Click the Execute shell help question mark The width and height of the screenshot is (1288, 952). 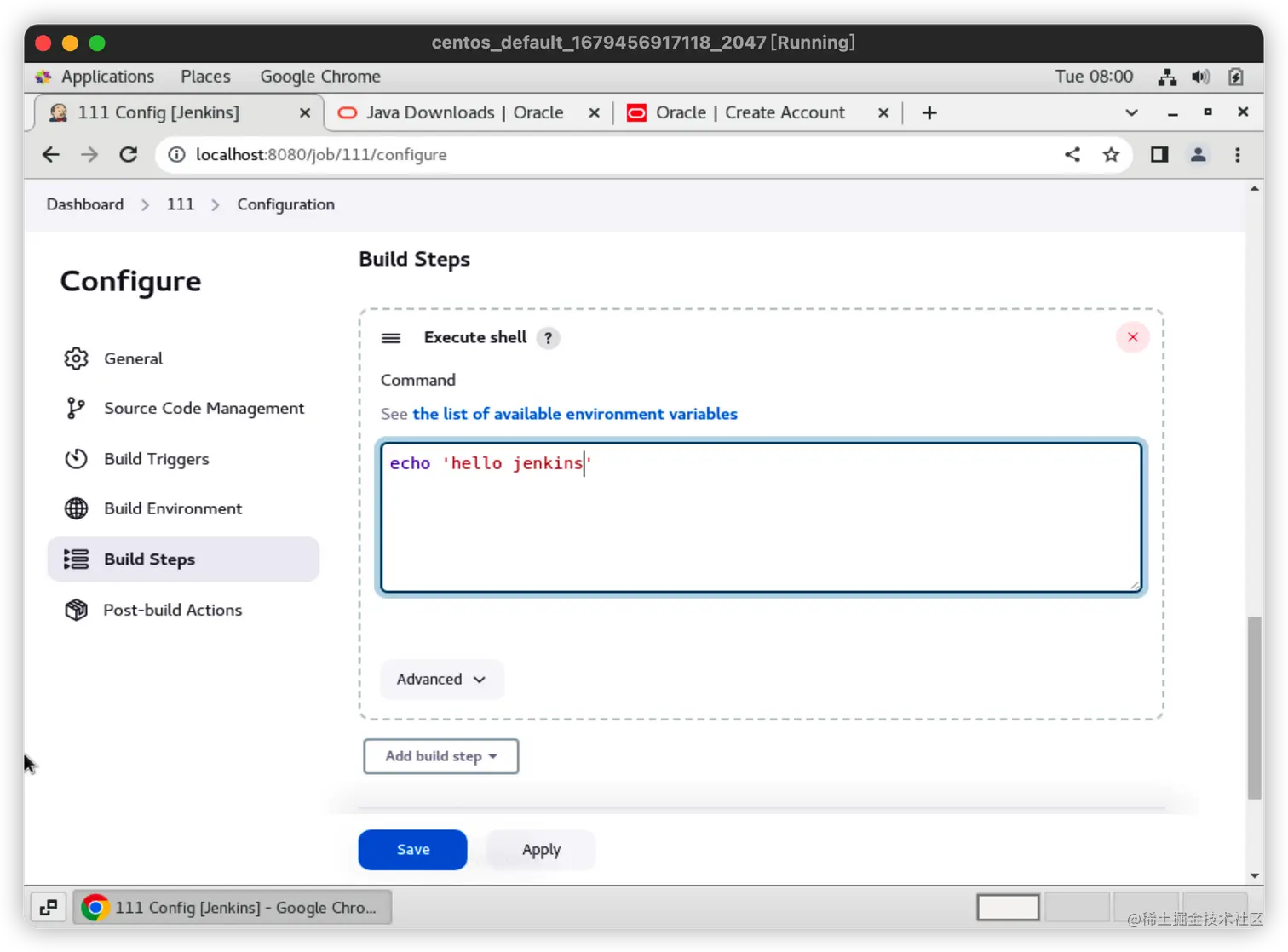click(549, 338)
